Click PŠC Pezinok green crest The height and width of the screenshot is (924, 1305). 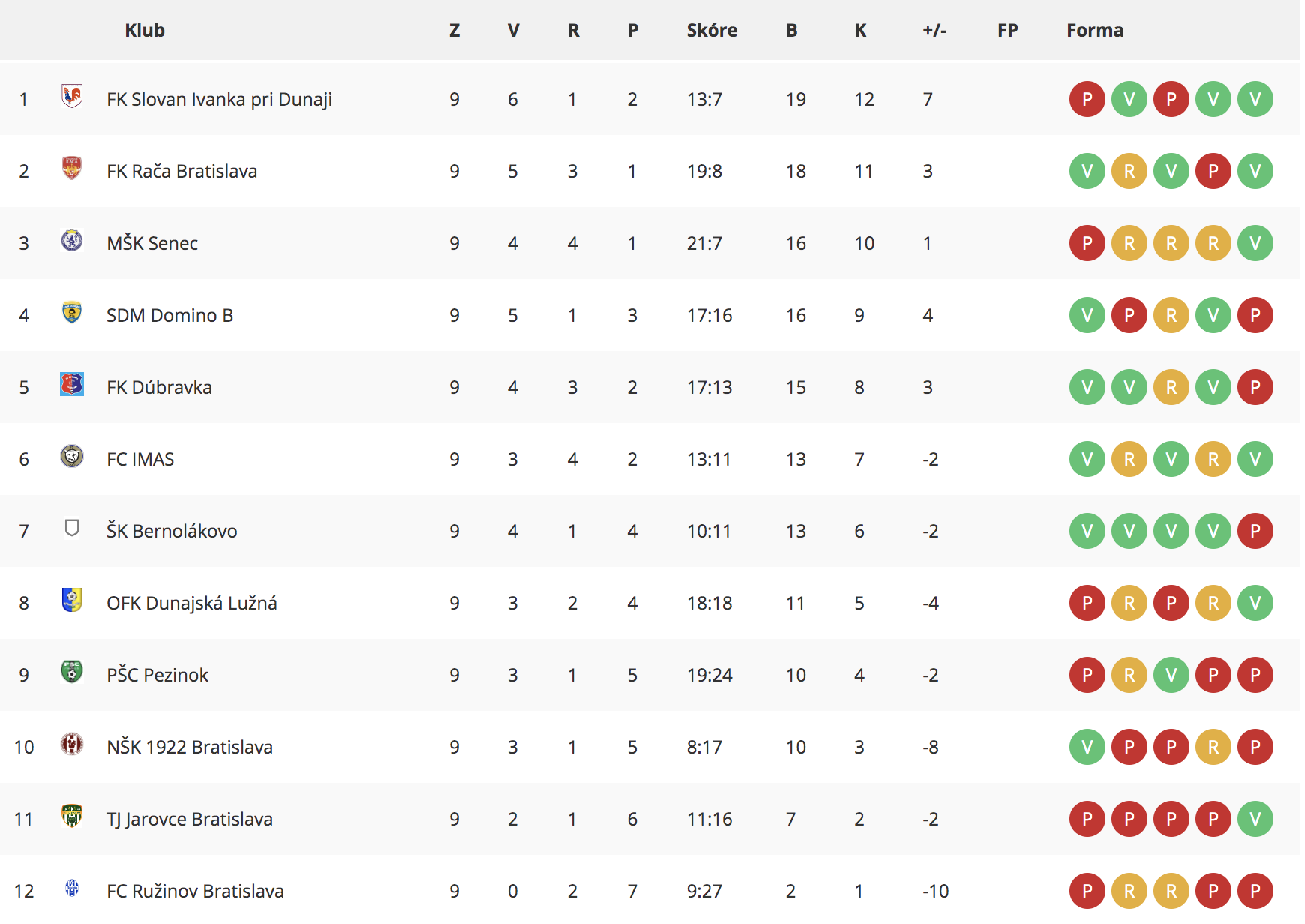pyautogui.click(x=72, y=672)
